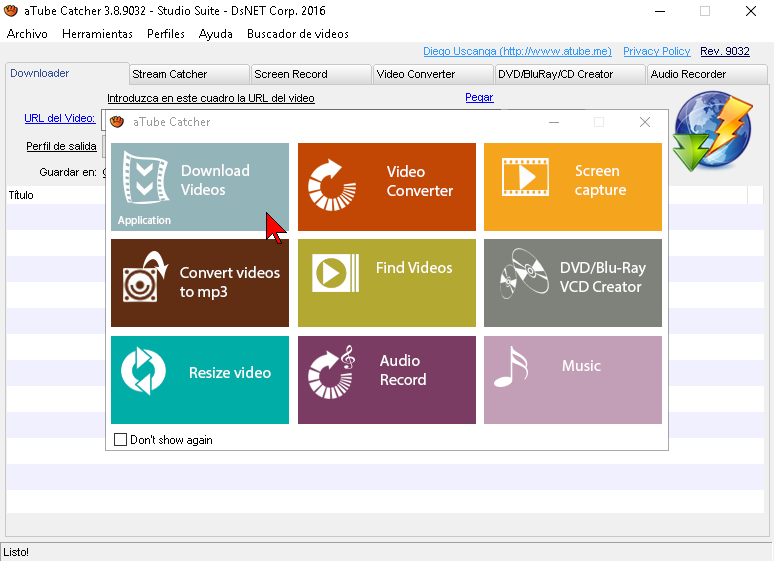Switch to DVD/BluRay/CD Creator tab
The image size is (774, 562).
point(570,74)
